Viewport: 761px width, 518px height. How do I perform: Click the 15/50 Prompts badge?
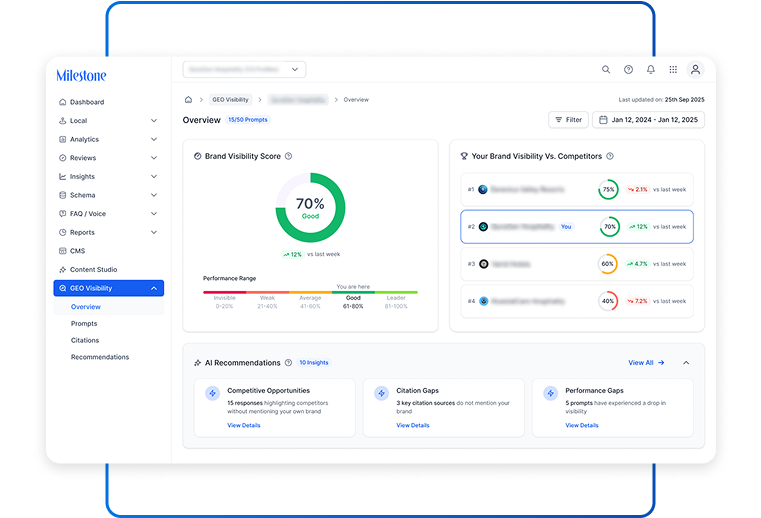point(248,120)
